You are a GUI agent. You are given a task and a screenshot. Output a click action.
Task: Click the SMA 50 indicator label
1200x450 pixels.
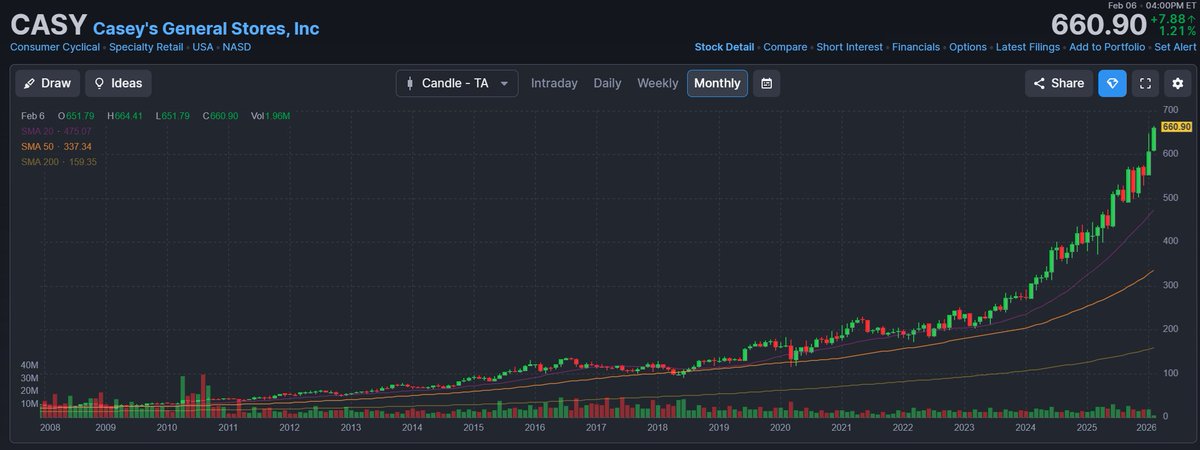pos(57,146)
